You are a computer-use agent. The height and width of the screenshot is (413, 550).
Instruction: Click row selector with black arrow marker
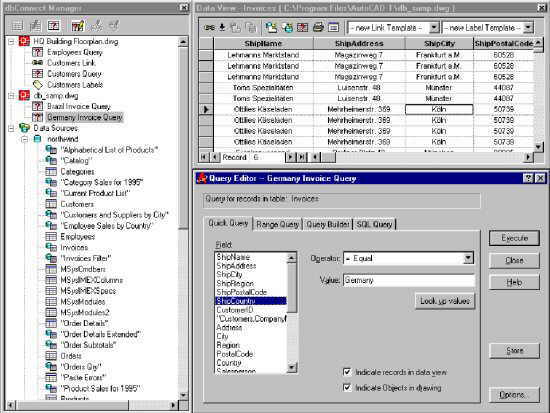click(206, 109)
